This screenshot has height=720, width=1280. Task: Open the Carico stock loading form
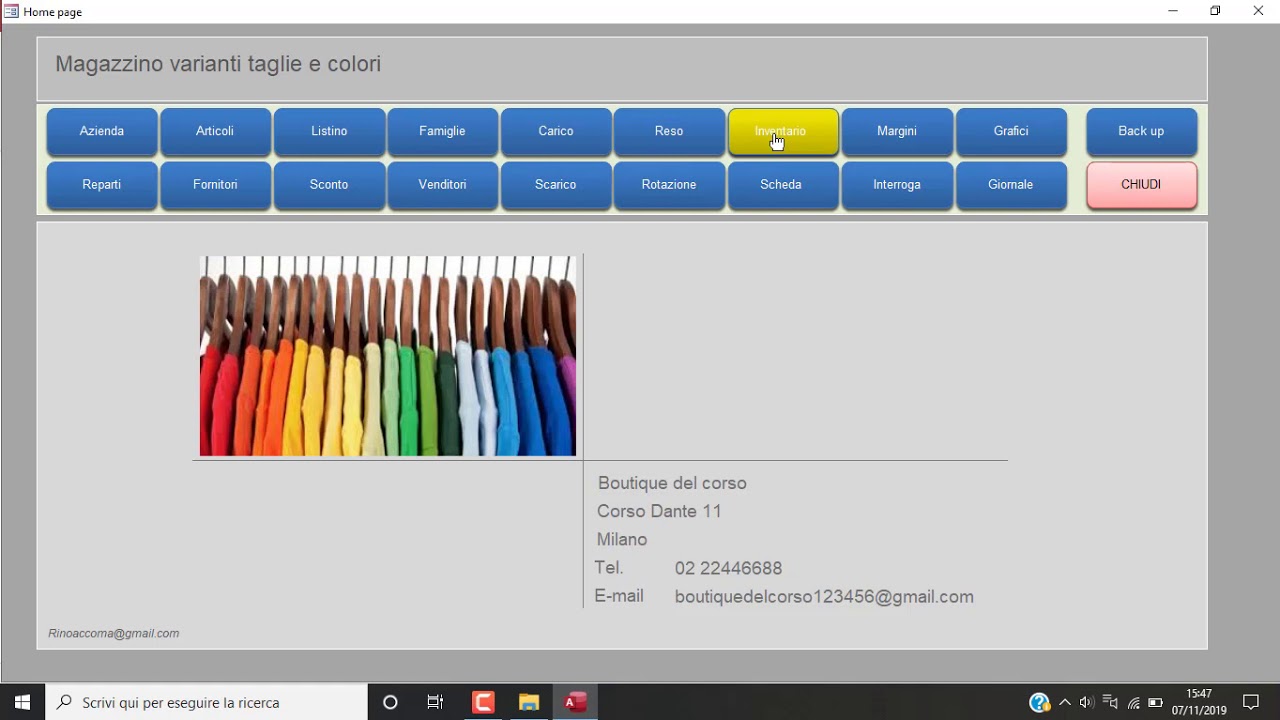pyautogui.click(x=556, y=132)
